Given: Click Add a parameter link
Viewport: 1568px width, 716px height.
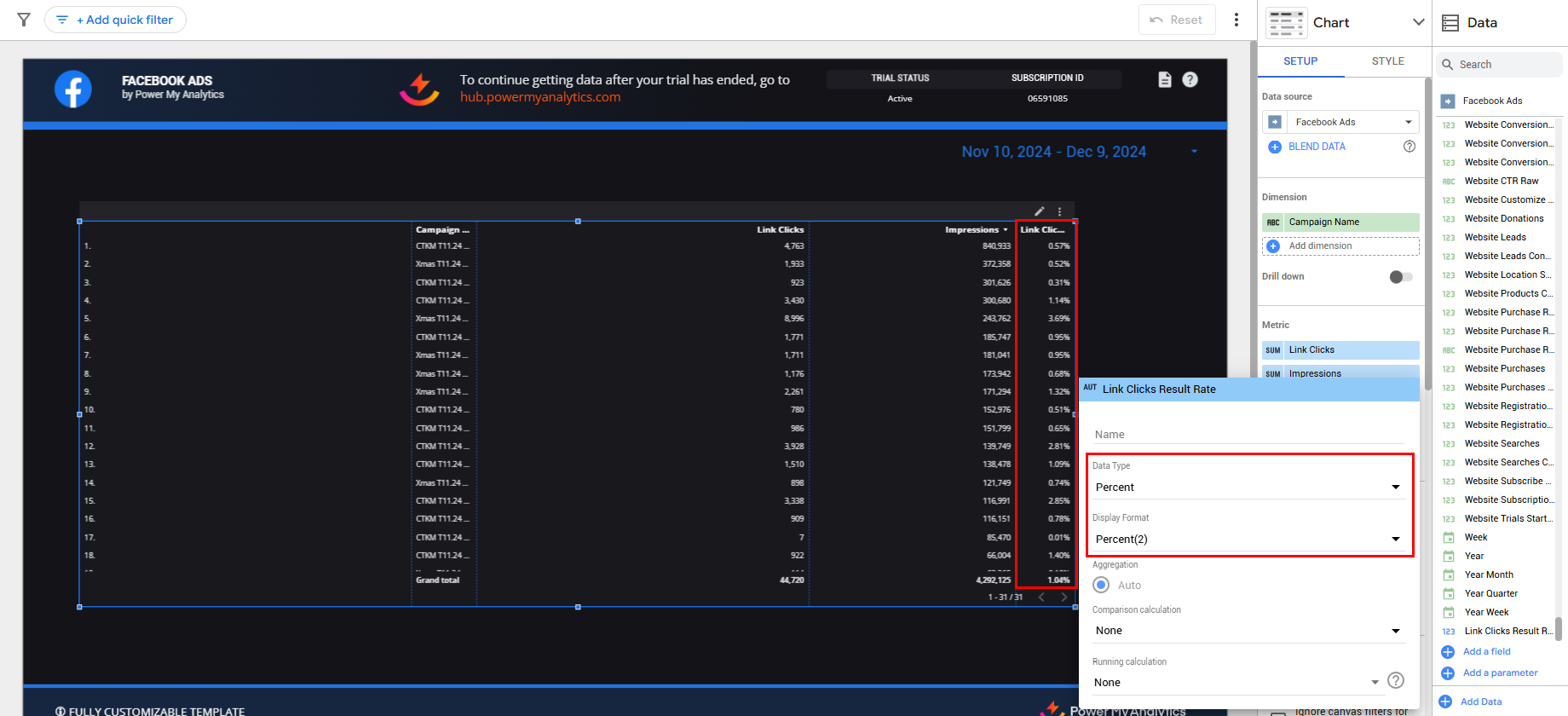Looking at the screenshot, I should [x=1500, y=673].
